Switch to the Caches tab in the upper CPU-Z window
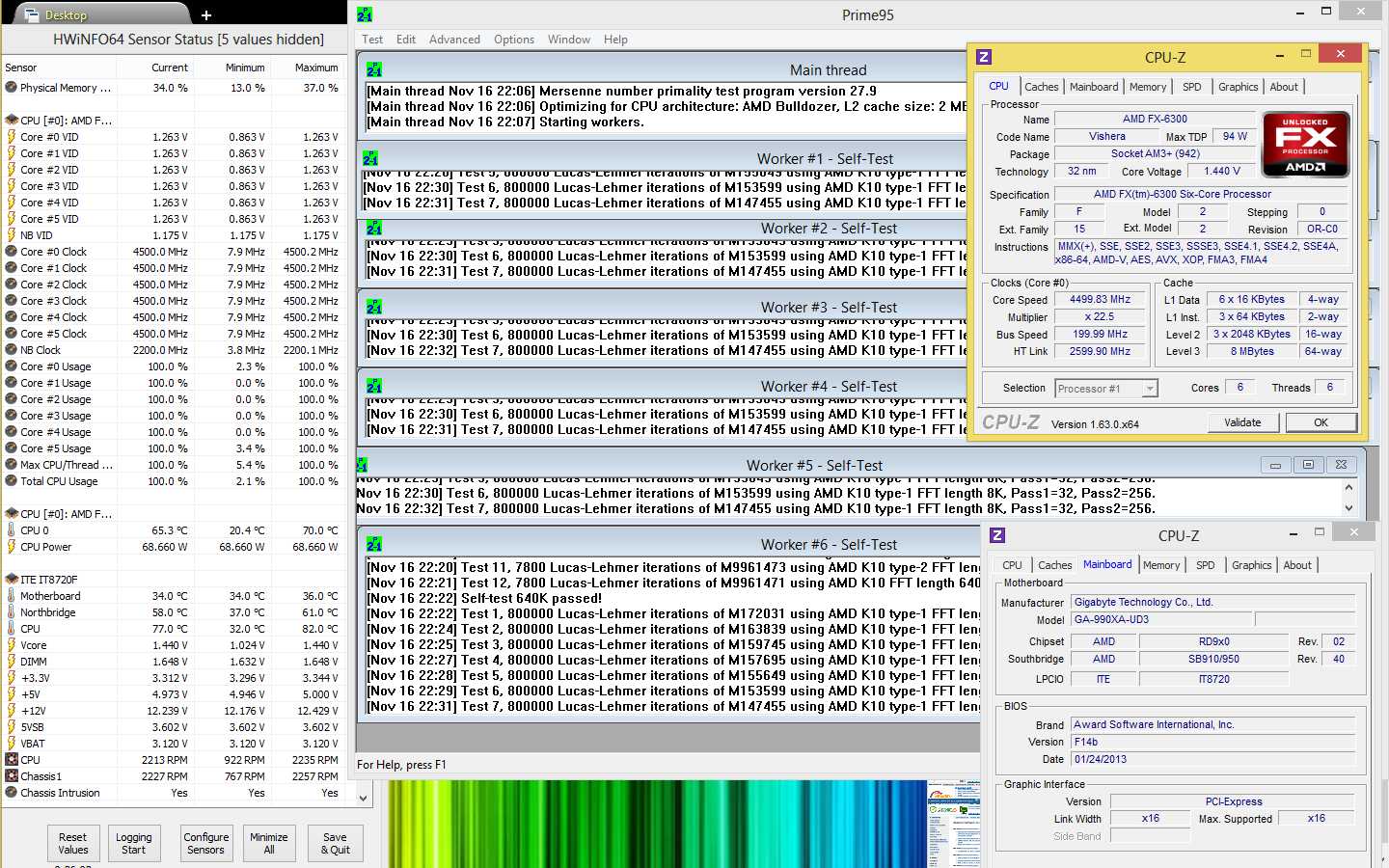 pyautogui.click(x=1042, y=87)
